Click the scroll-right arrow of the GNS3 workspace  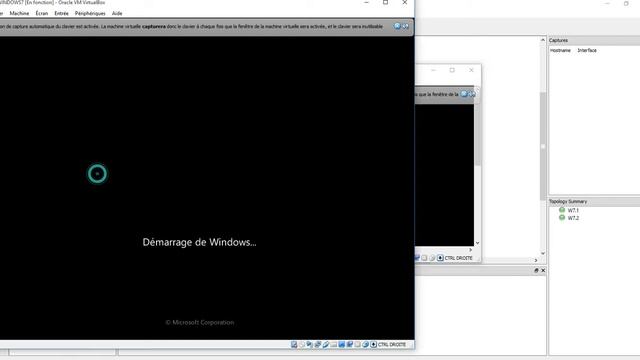[x=536, y=260]
